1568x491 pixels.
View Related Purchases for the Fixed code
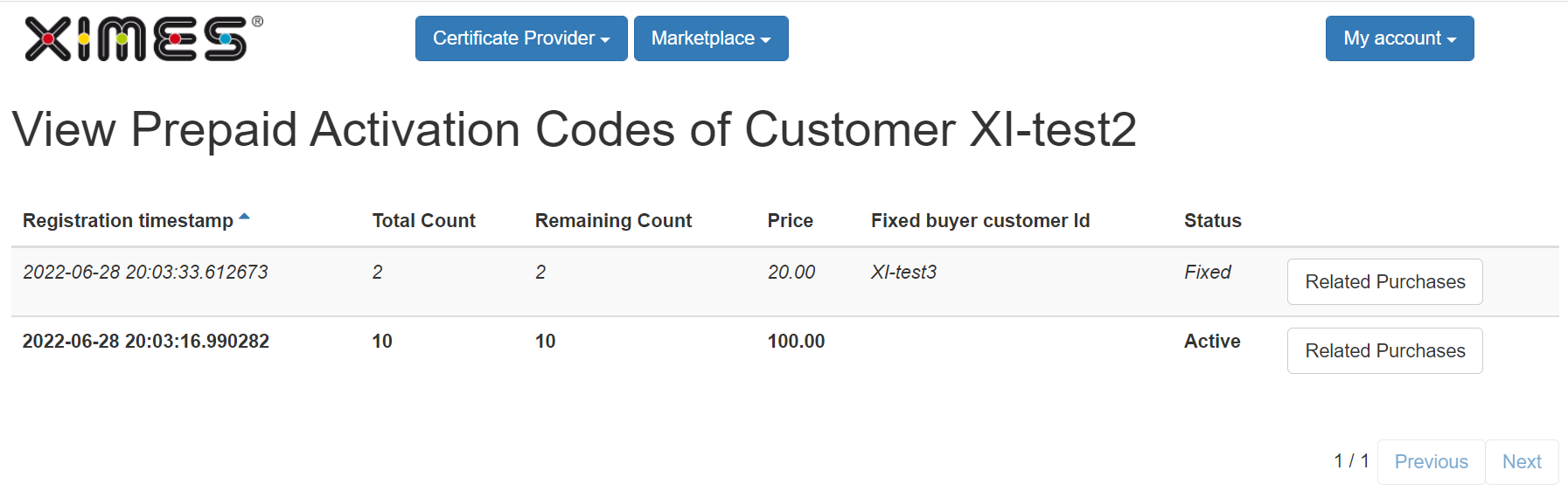click(x=1385, y=281)
